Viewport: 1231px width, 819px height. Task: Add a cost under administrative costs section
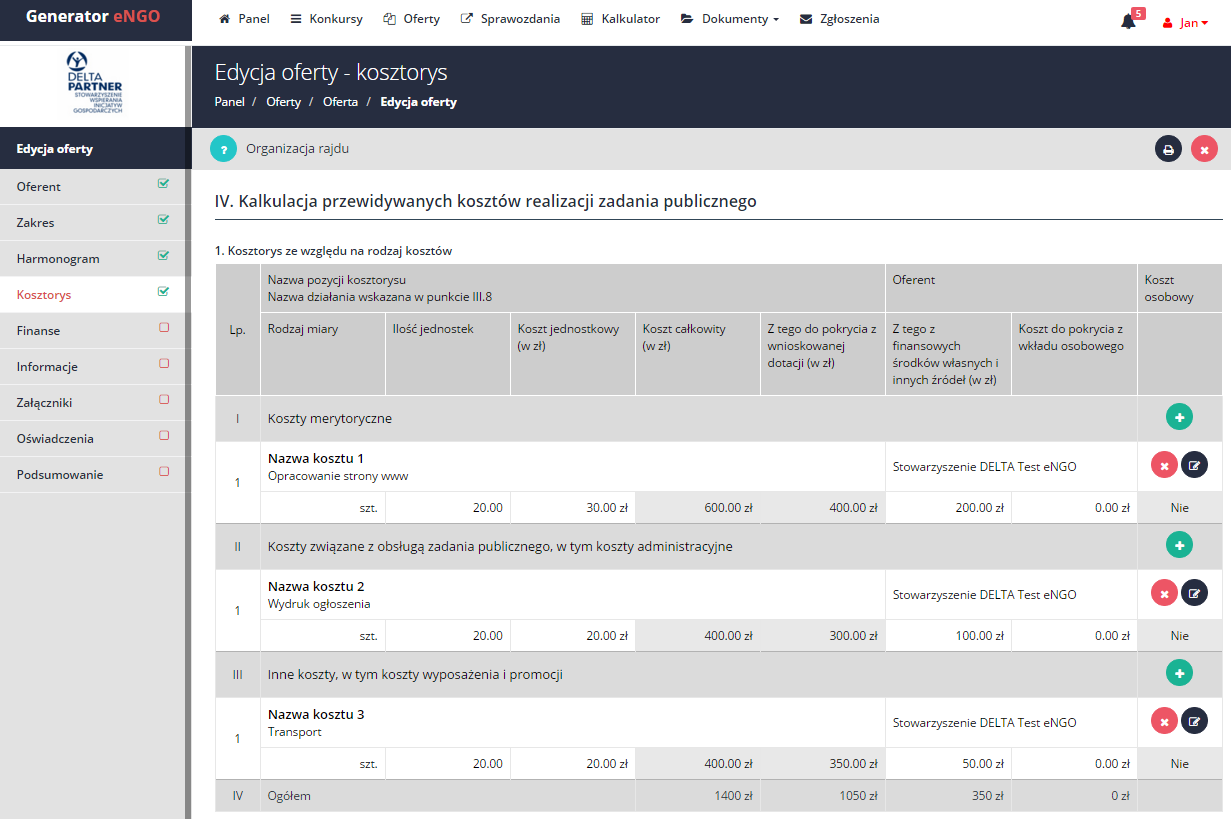(1179, 545)
